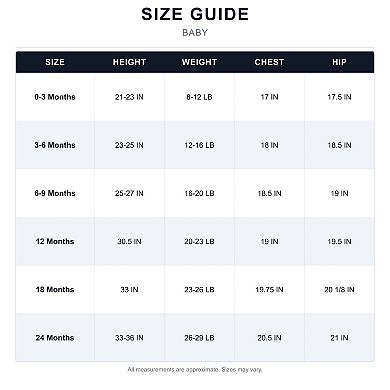Click the 21 IN hip cell
Image resolution: width=390 pixels, height=390 pixels.
339,338
